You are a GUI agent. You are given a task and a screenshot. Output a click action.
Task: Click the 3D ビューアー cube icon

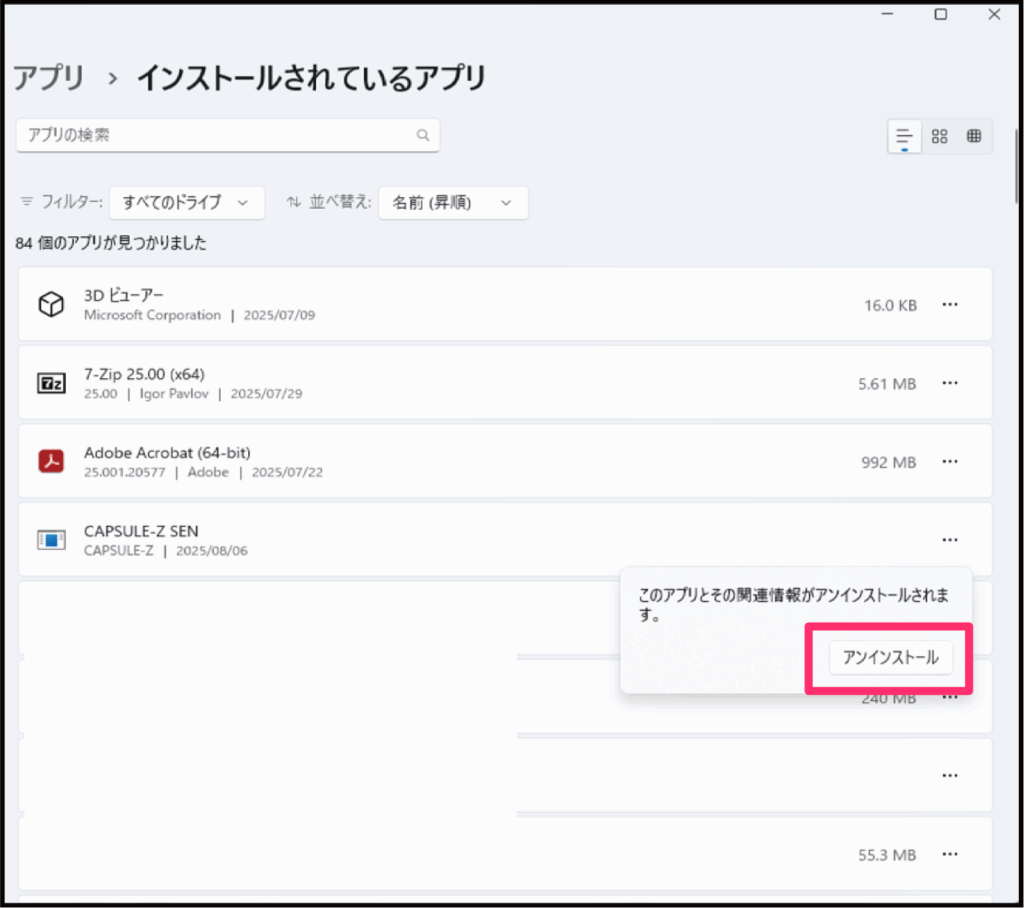pyautogui.click(x=51, y=305)
